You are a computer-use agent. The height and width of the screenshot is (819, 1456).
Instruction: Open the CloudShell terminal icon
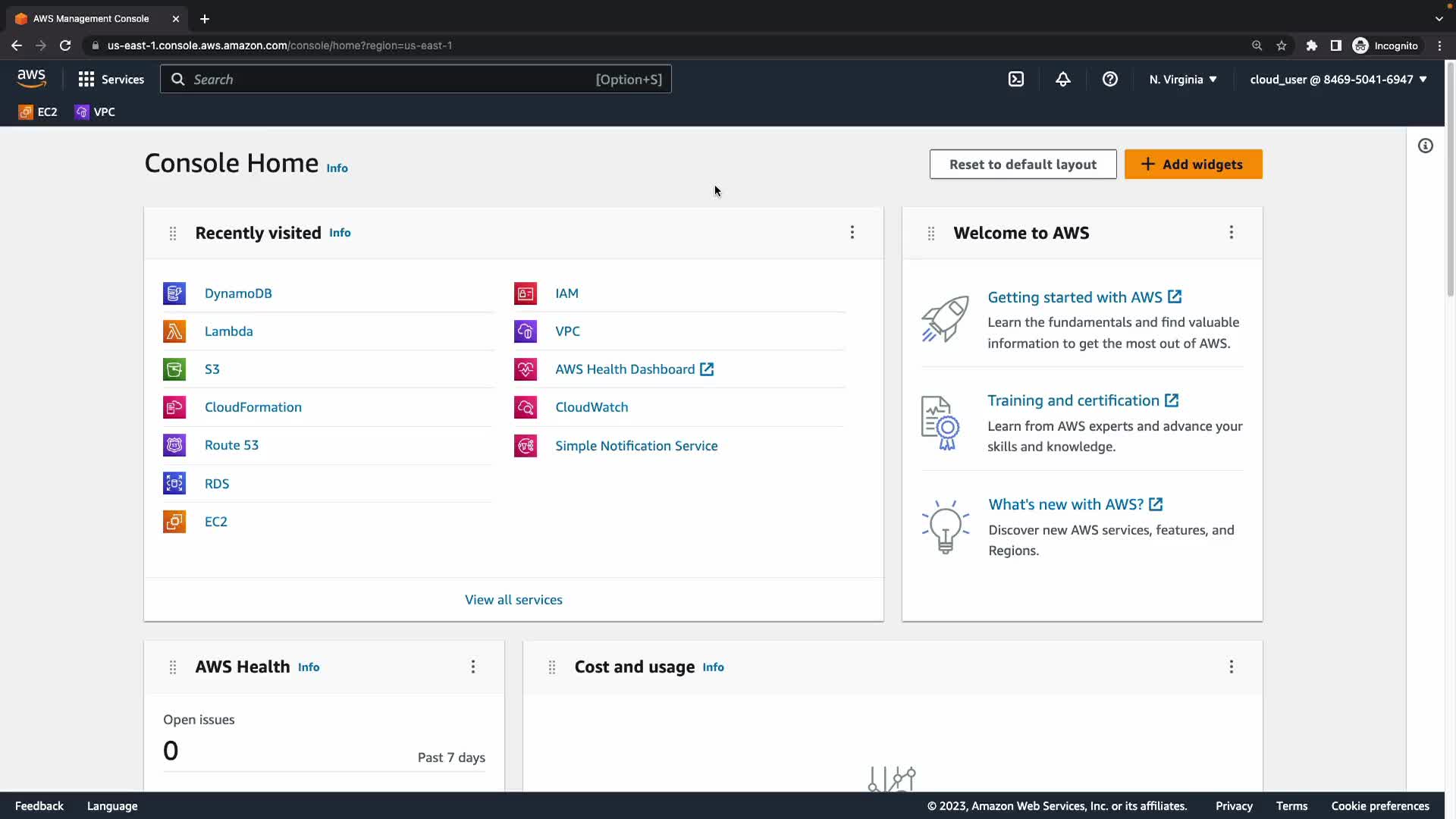pos(1016,79)
